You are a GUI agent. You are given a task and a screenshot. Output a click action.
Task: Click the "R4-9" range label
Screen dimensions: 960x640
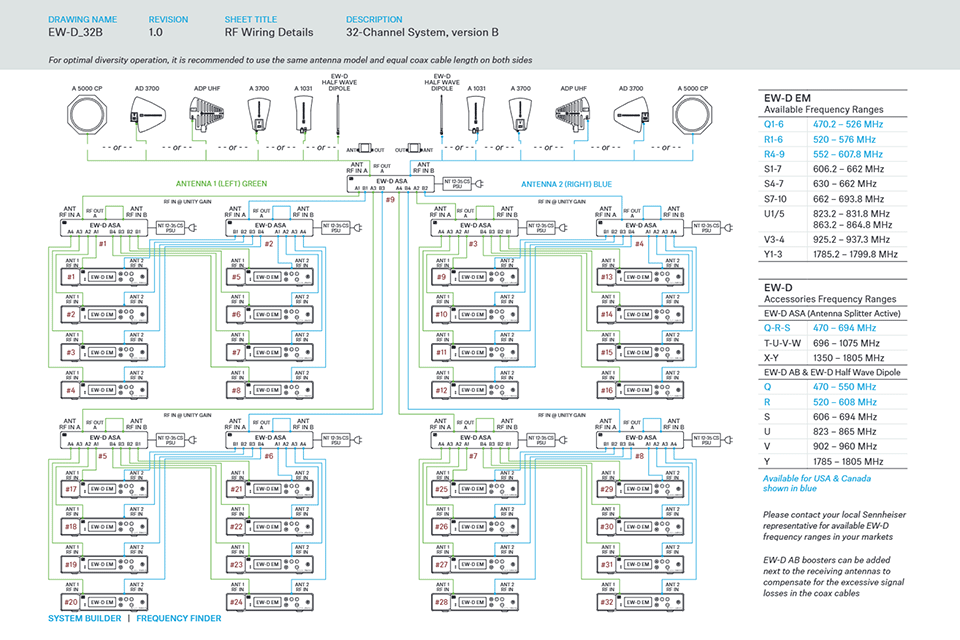774,154
